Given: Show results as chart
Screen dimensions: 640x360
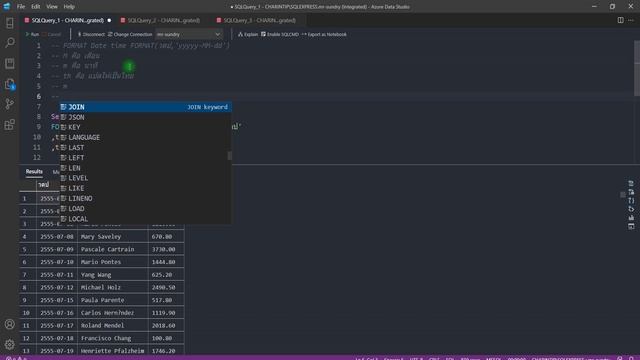Looking at the screenshot, I should pyautogui.click(x=631, y=218).
